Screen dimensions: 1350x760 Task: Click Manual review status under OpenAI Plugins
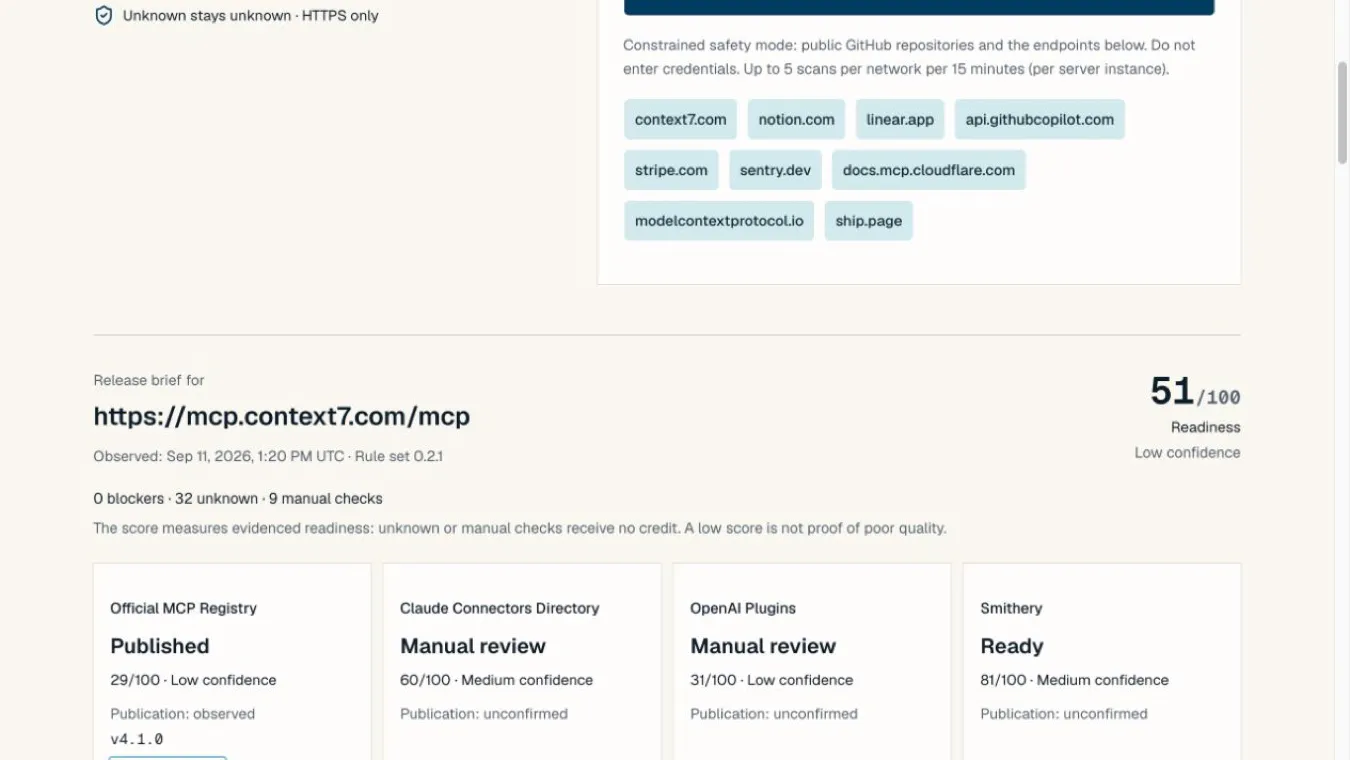tap(763, 646)
